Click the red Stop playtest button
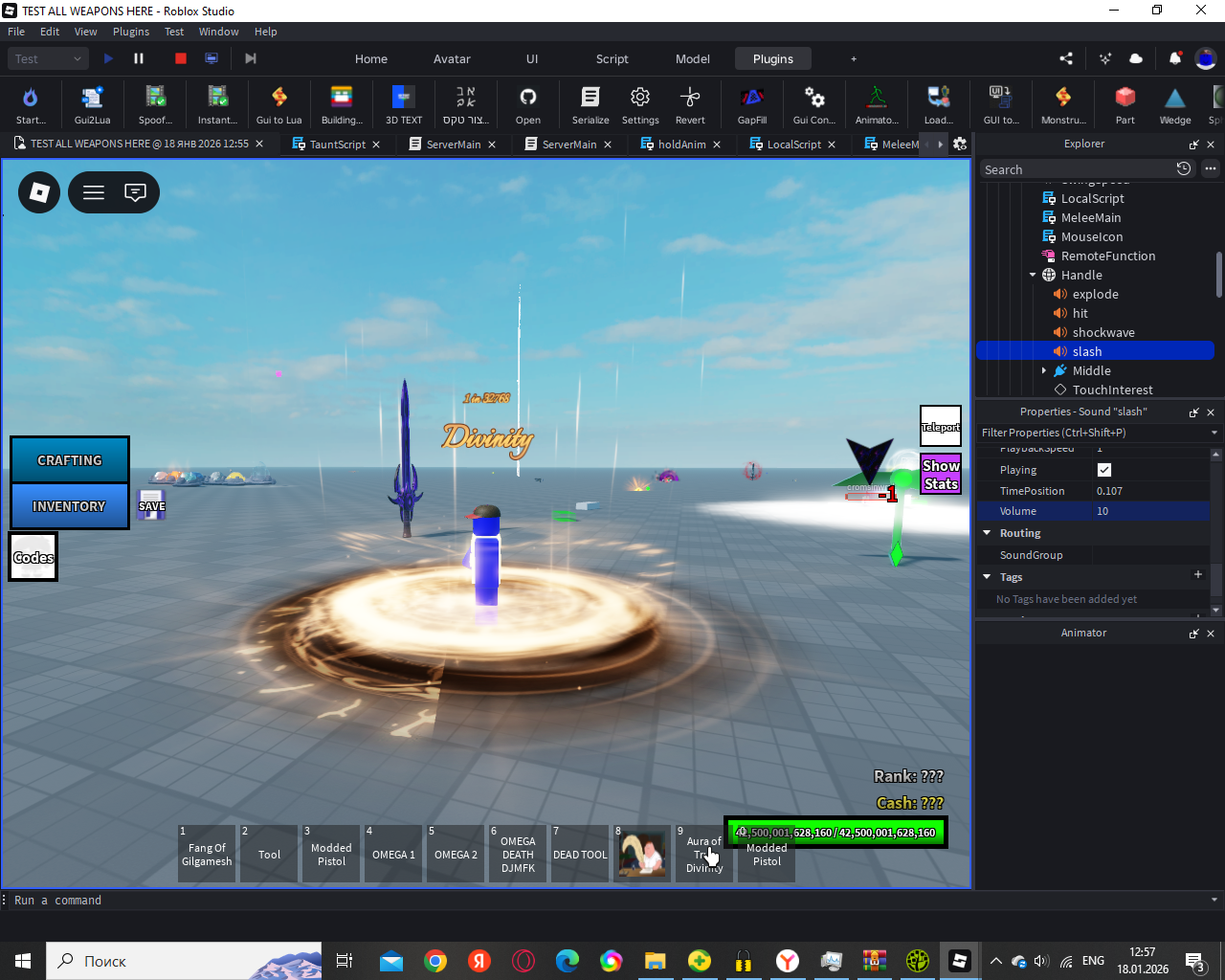Viewport: 1225px width, 980px height. point(180,58)
